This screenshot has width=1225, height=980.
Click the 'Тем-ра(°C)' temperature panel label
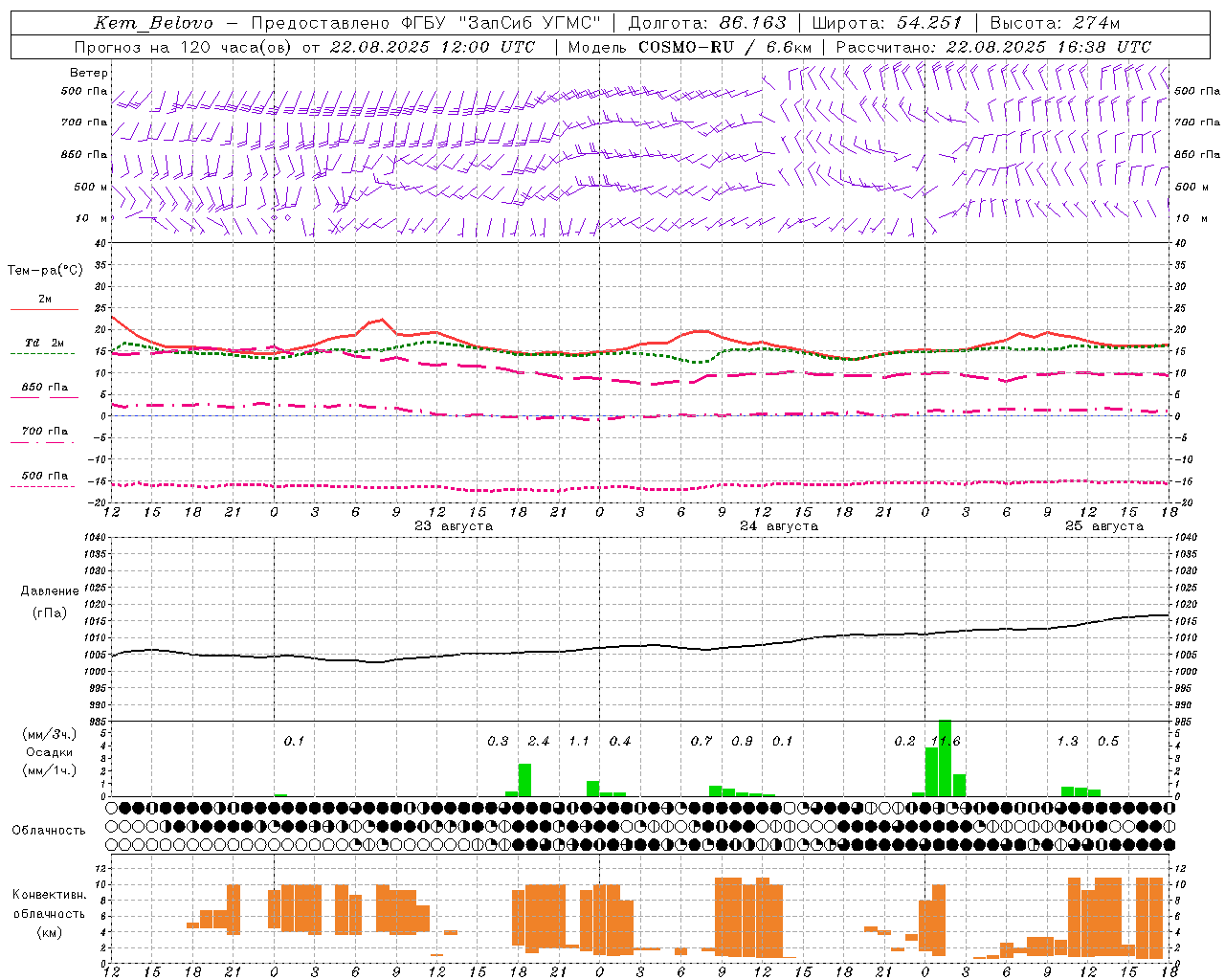tap(45, 271)
